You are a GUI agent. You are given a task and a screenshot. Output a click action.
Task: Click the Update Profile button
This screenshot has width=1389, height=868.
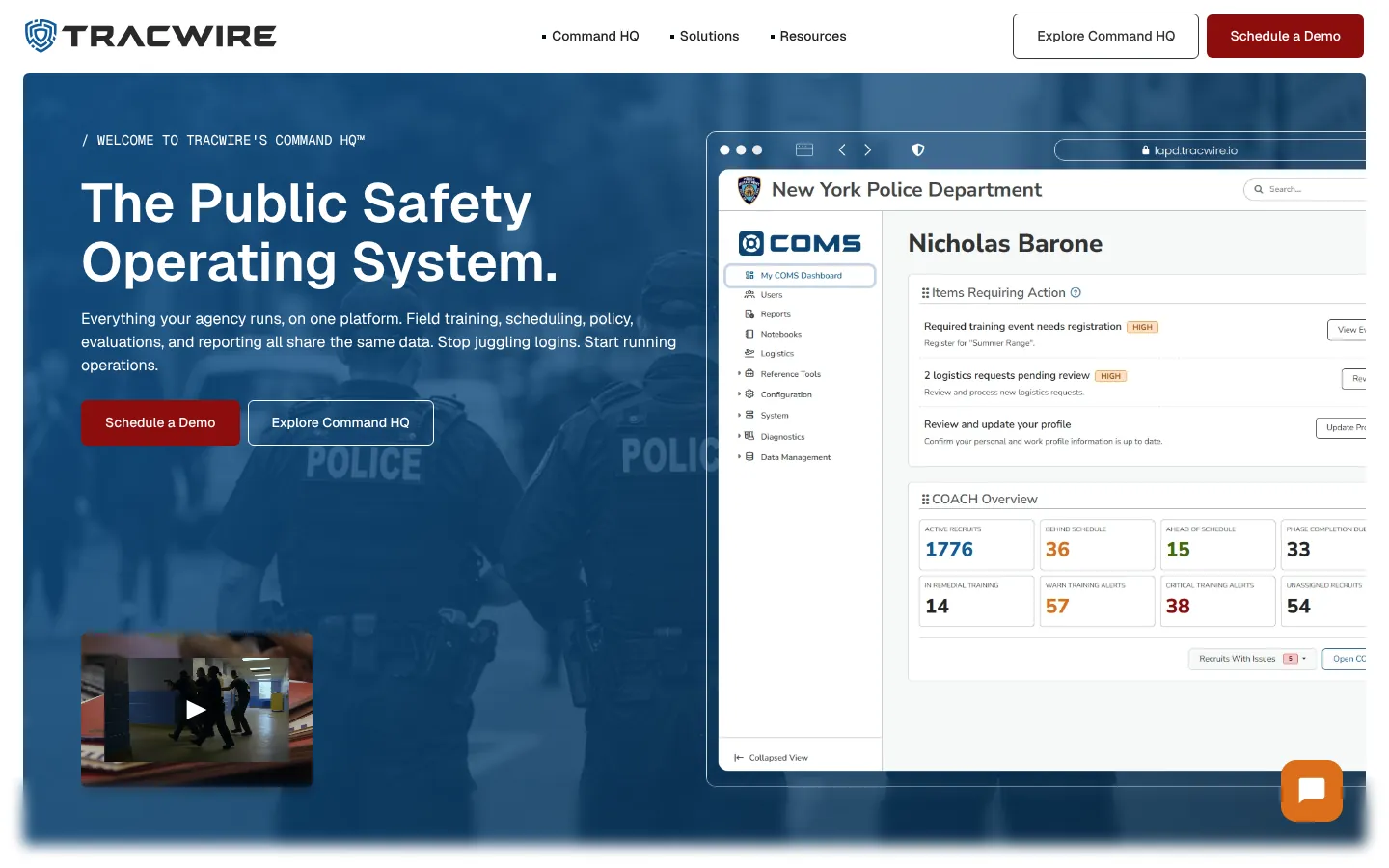pyautogui.click(x=1342, y=428)
